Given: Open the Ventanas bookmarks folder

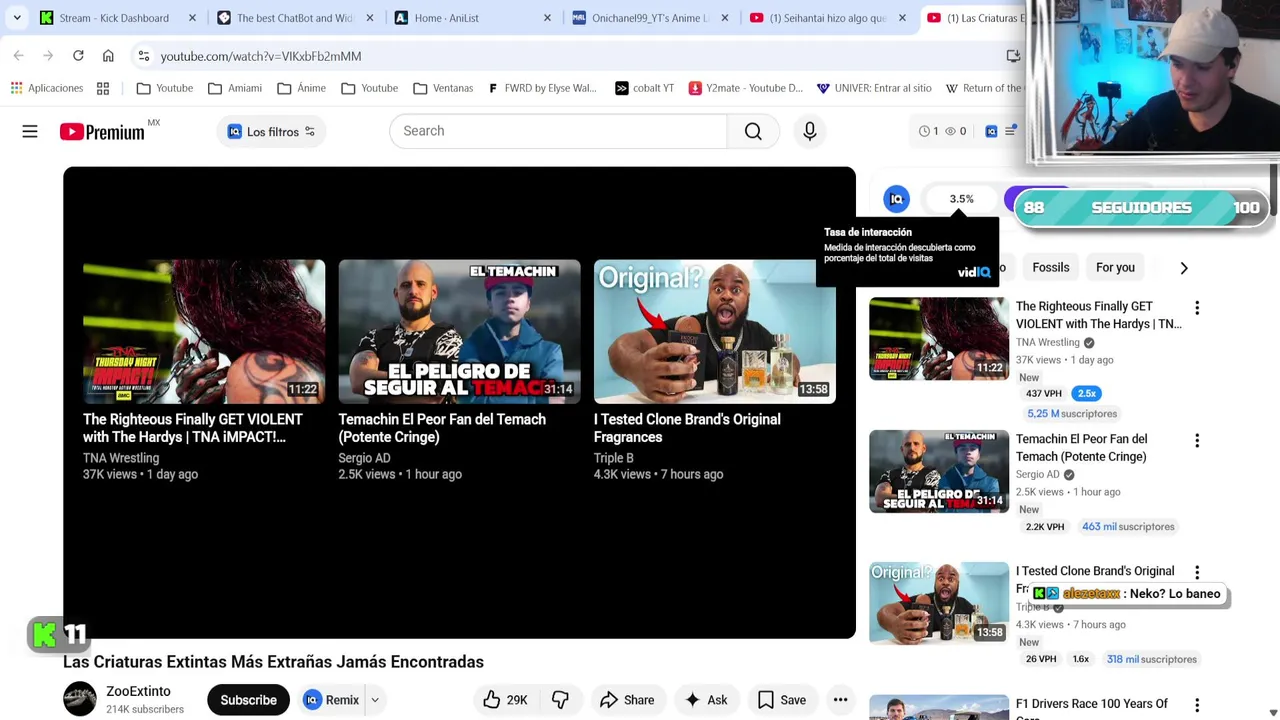Looking at the screenshot, I should [x=443, y=88].
